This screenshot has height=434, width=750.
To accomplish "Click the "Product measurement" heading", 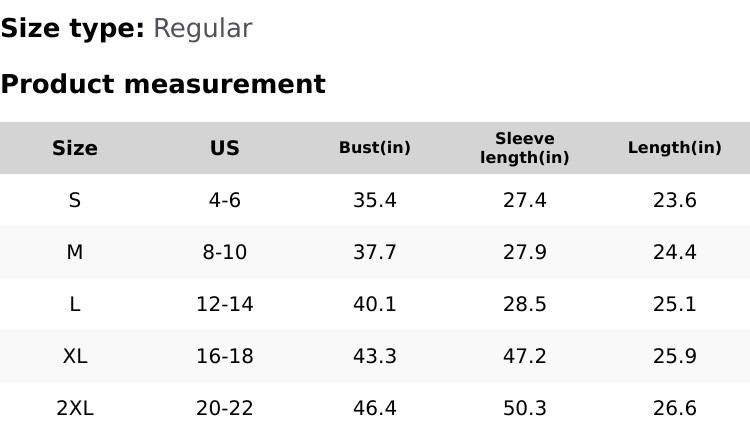I will (163, 85).
